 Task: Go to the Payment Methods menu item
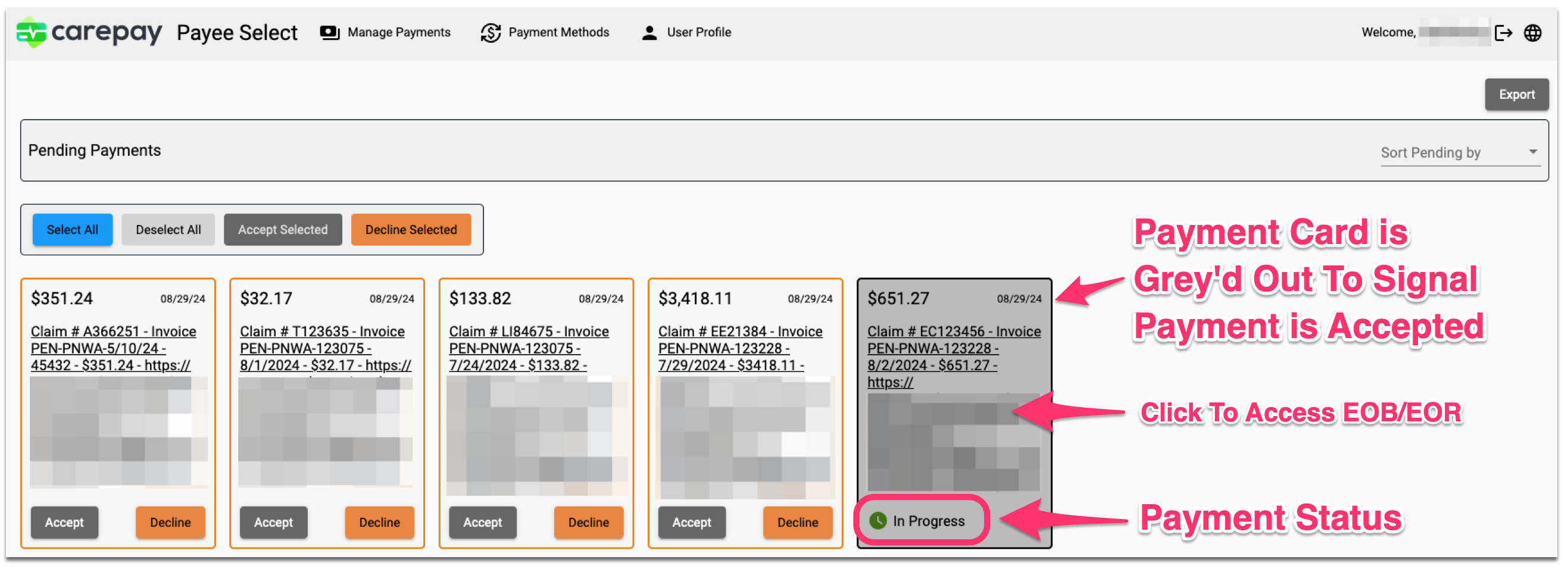pyautogui.click(x=558, y=32)
